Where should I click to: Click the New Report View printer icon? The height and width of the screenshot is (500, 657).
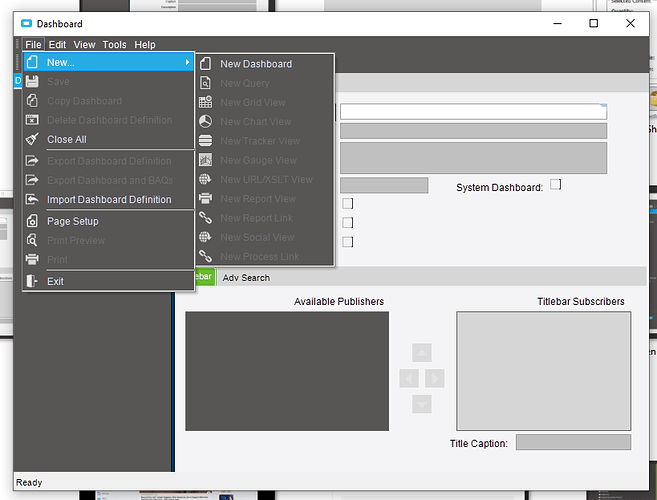(205, 198)
